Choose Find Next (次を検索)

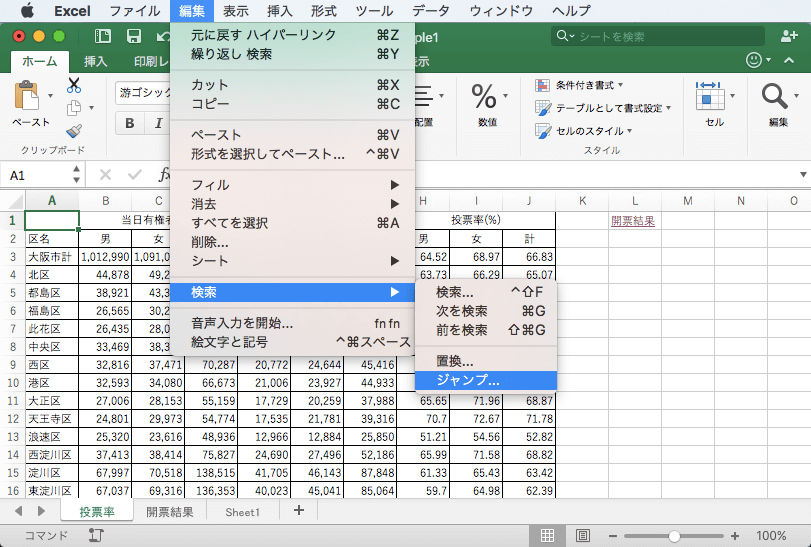(x=486, y=311)
